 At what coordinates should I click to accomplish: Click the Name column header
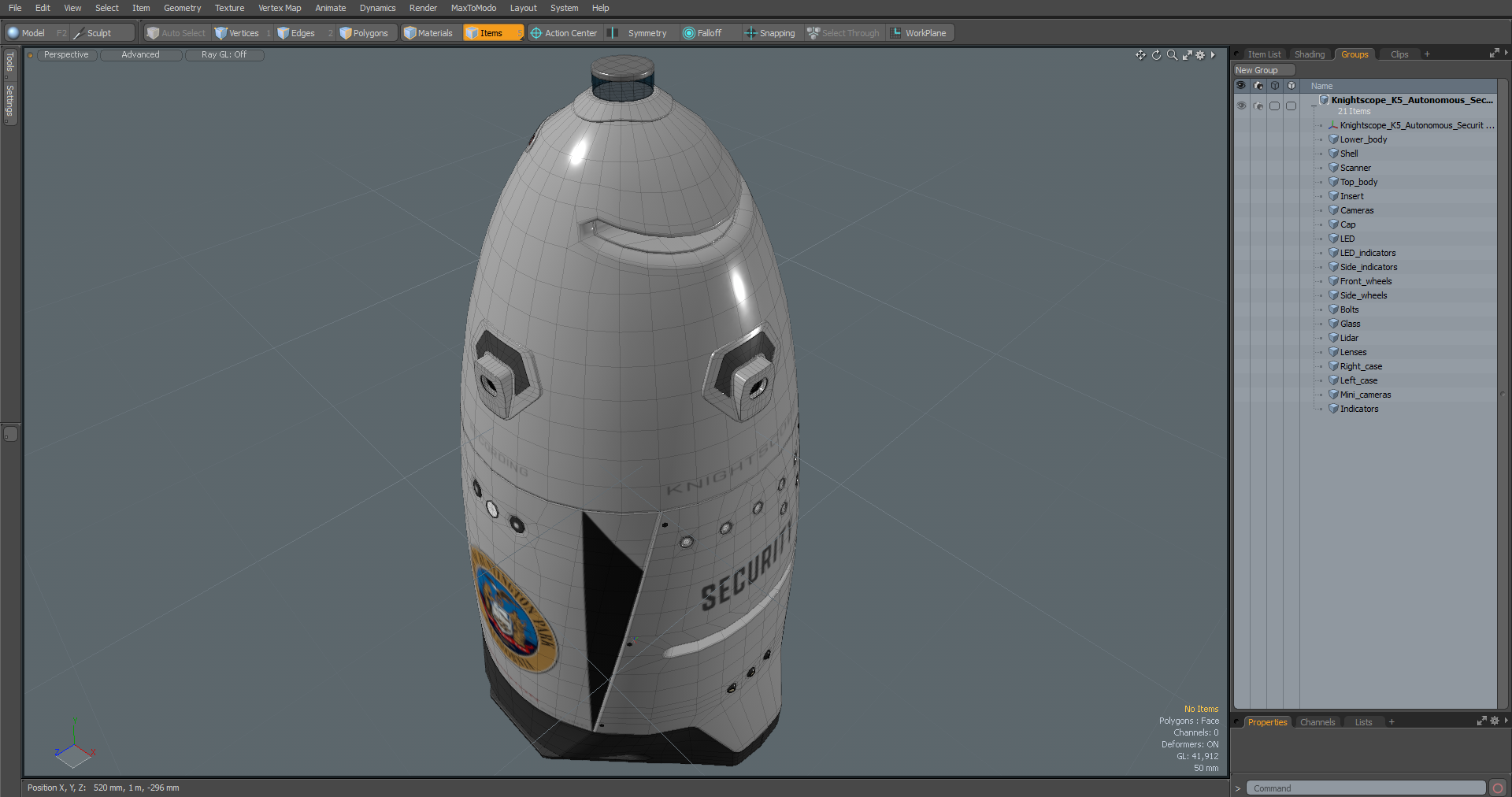[1321, 86]
